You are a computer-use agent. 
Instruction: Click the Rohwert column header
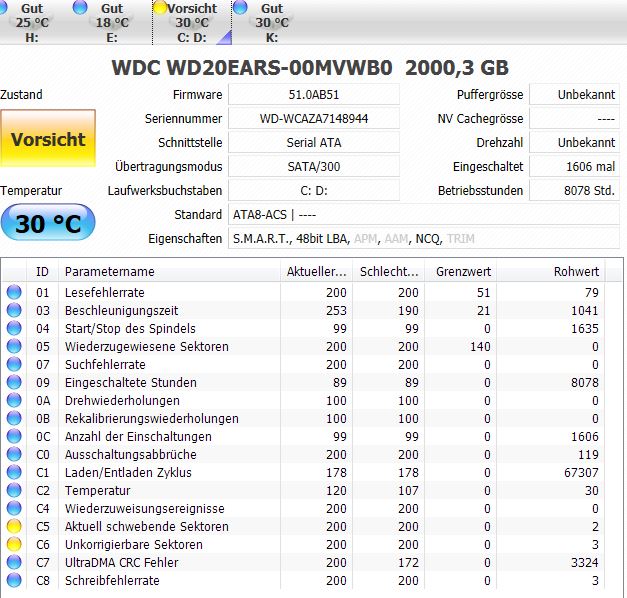point(551,272)
